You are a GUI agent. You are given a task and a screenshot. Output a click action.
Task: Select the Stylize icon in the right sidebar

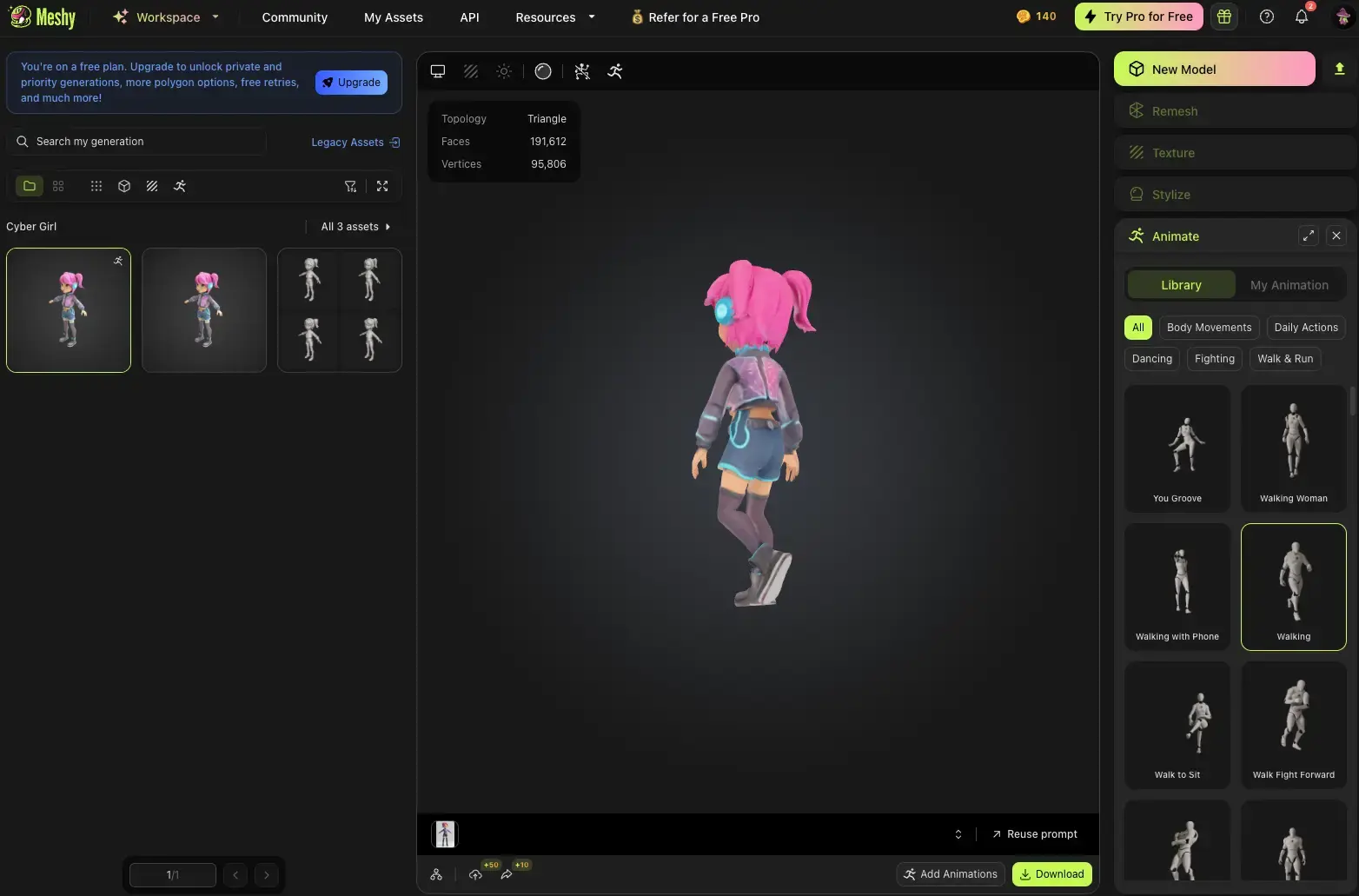[1137, 194]
